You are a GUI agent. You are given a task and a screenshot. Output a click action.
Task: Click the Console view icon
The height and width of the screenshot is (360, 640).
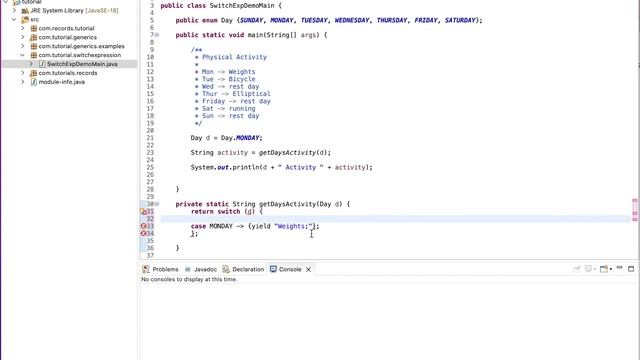tap(273, 269)
